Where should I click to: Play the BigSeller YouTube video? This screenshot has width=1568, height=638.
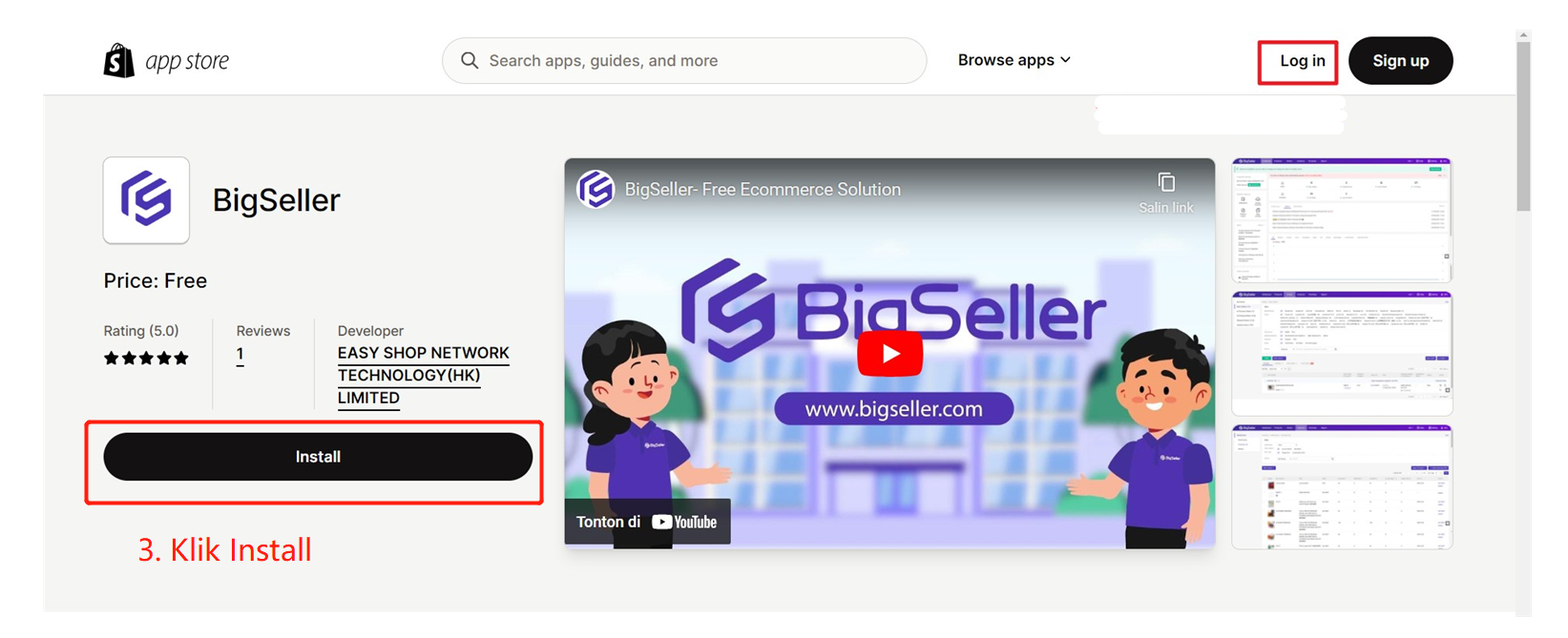pyautogui.click(x=889, y=354)
